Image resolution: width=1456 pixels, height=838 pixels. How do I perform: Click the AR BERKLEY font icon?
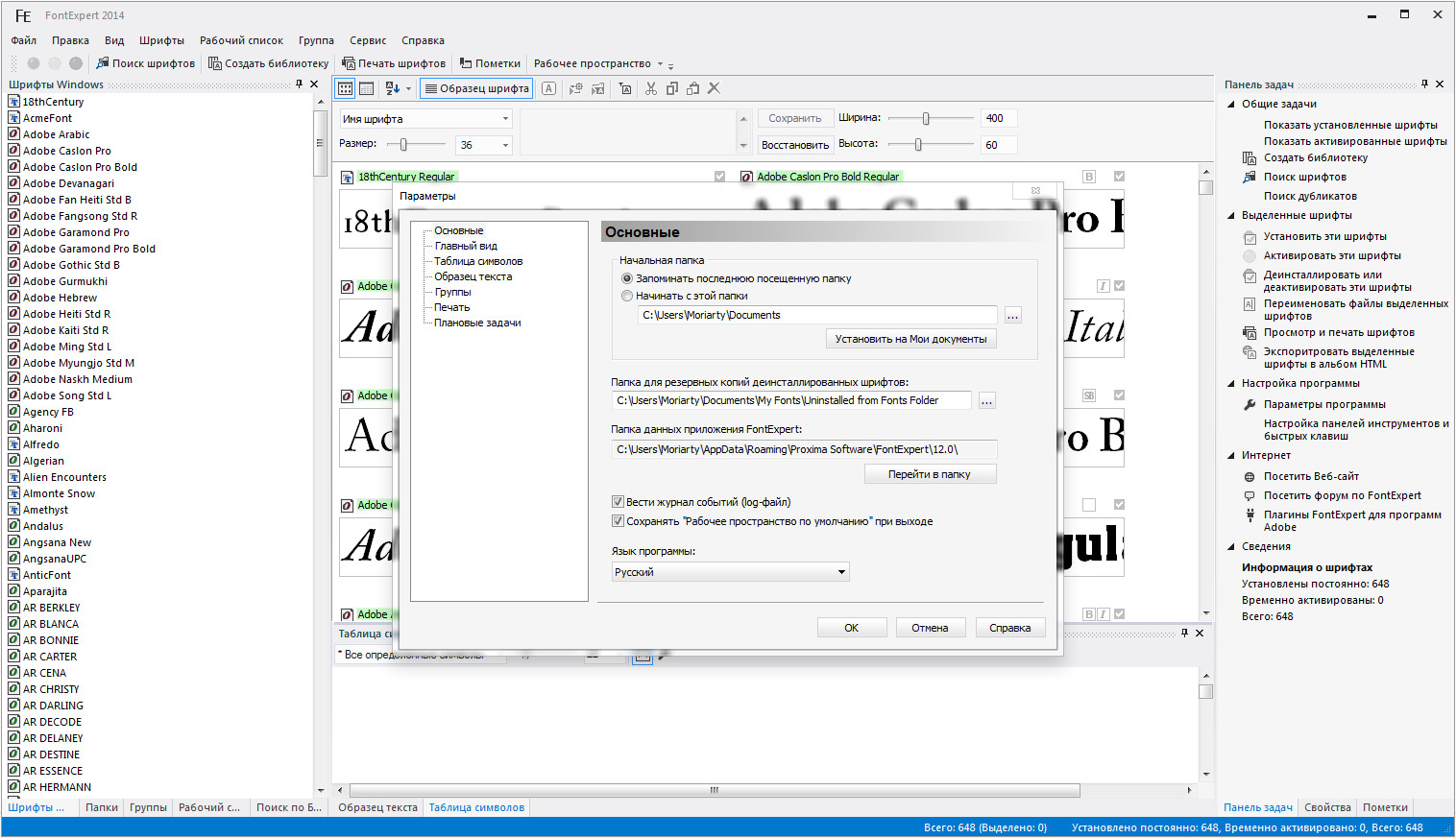[x=14, y=608]
